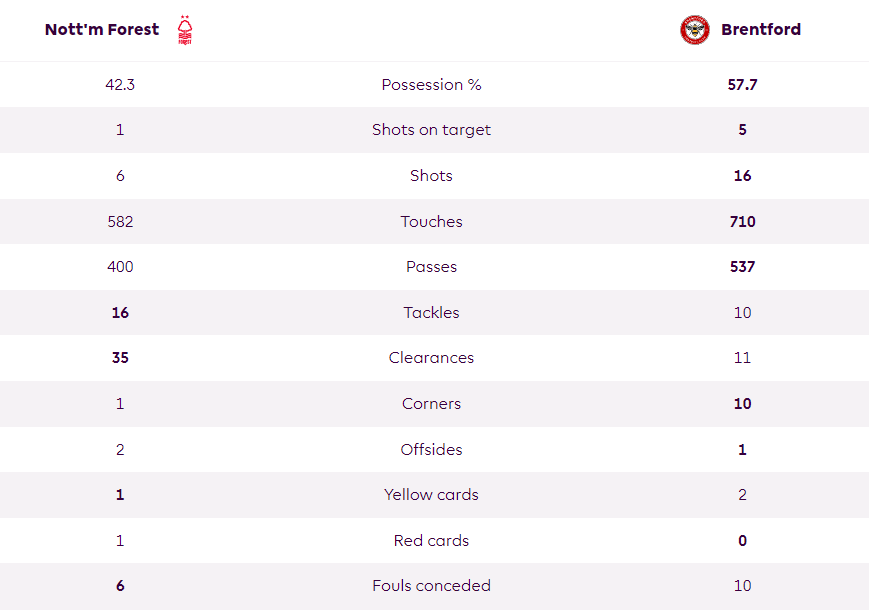This screenshot has height=613, width=869.
Task: Select Nott'm Forest's 42.3 possession value
Action: (x=120, y=85)
